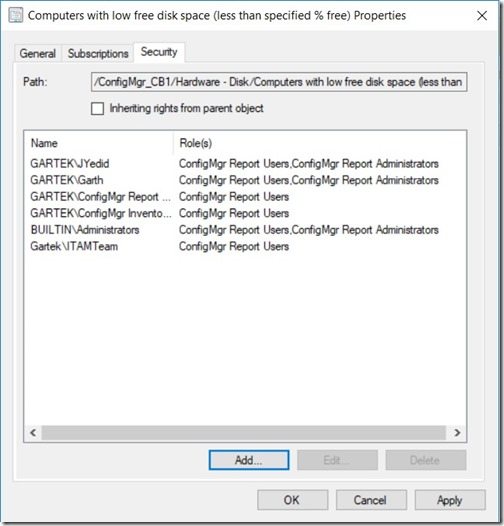This screenshot has height=526, width=504.
Task: Confirm with the OK button
Action: click(x=293, y=500)
